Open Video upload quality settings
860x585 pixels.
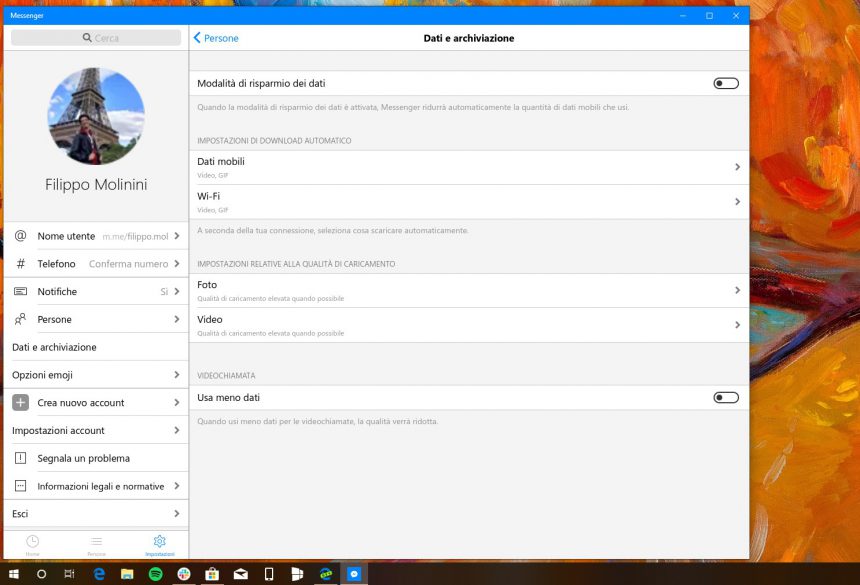pos(469,325)
